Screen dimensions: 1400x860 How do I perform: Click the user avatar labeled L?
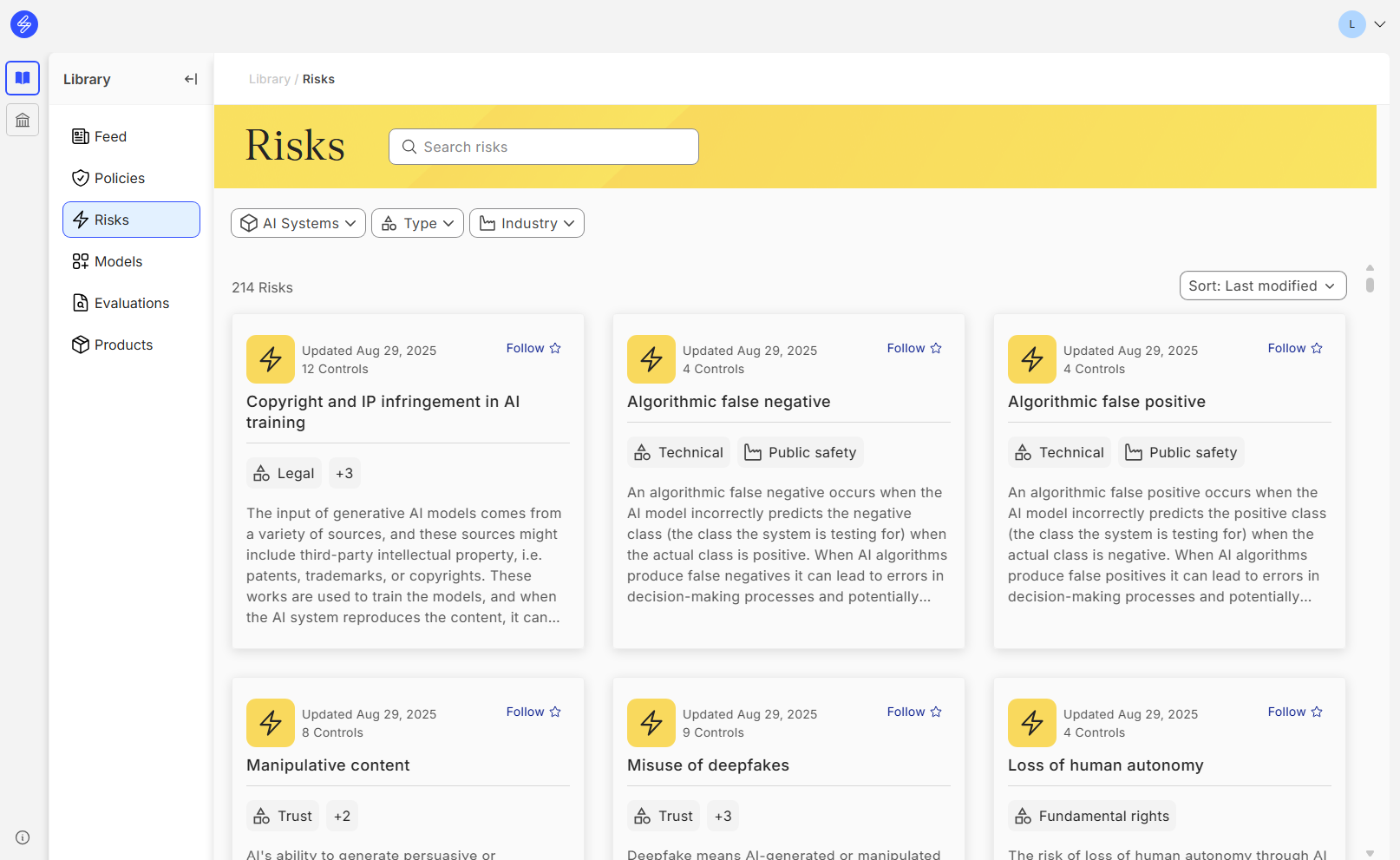tap(1351, 24)
